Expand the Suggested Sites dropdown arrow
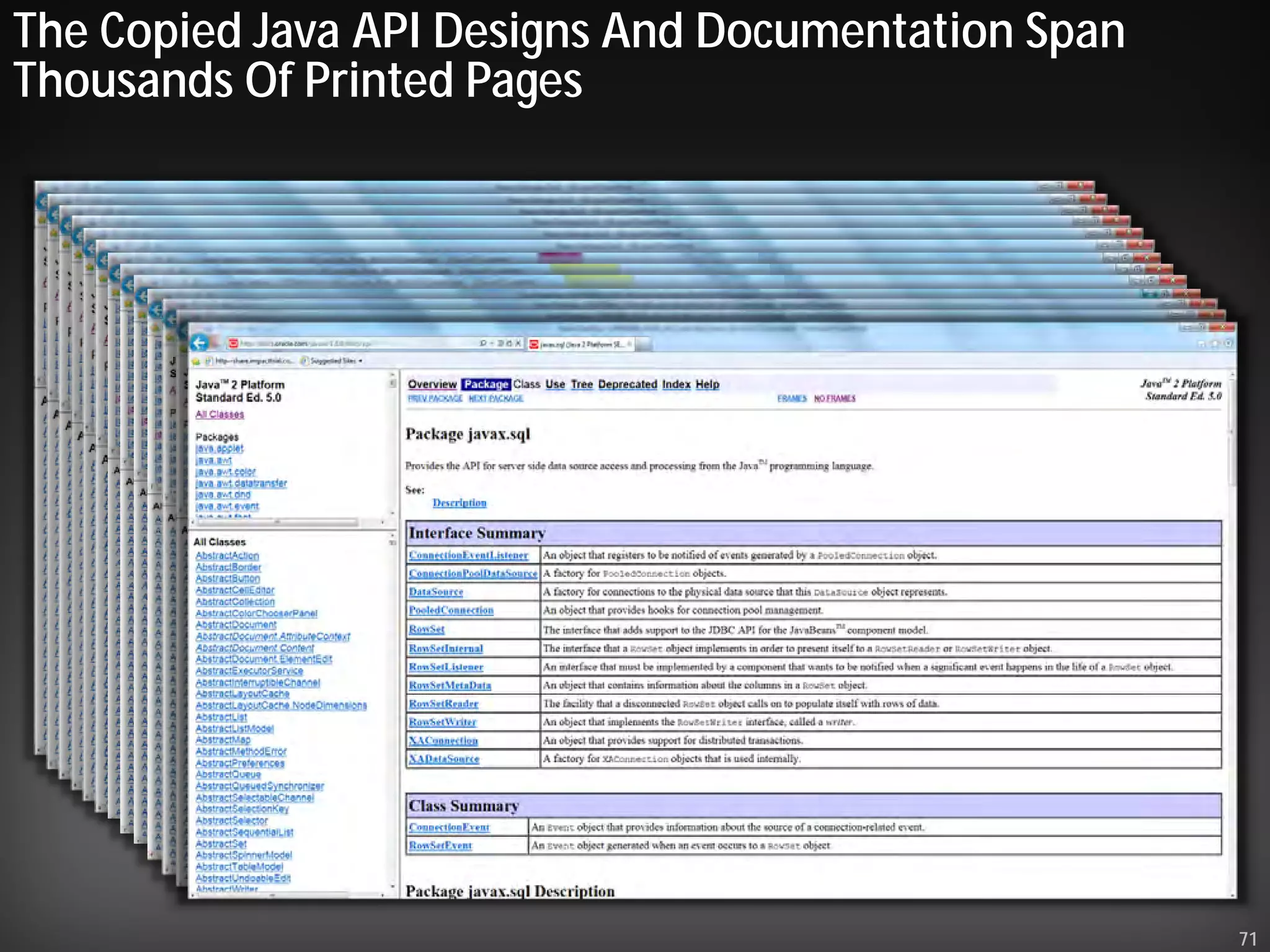Viewport: 1270px width, 952px height. tap(360, 361)
